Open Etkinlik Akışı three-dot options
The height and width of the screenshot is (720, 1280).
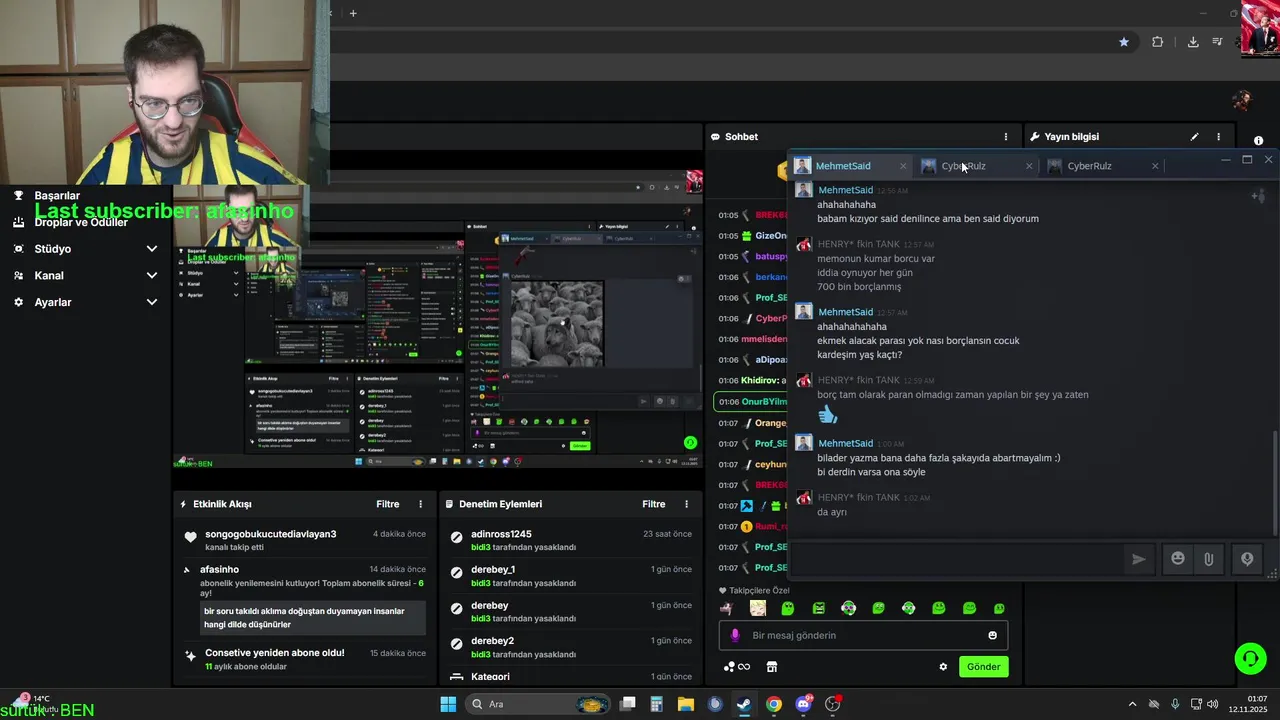point(420,504)
